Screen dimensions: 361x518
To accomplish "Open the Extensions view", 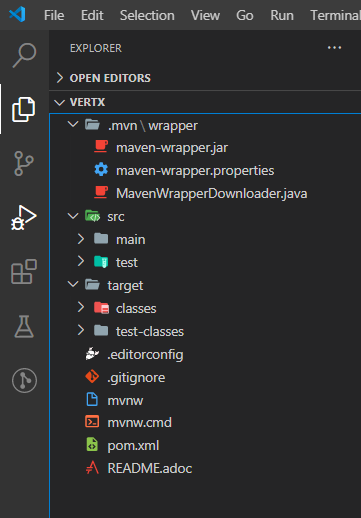I will coord(24,272).
